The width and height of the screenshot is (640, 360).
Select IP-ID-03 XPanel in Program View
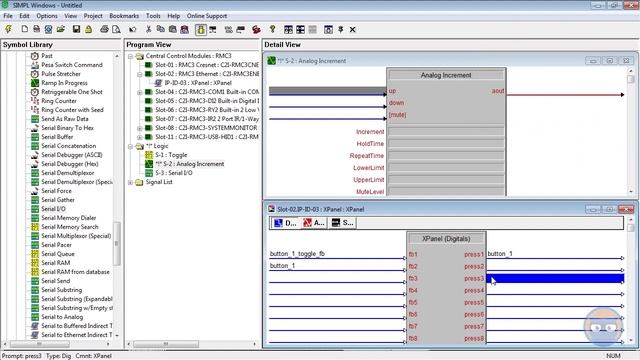198,83
